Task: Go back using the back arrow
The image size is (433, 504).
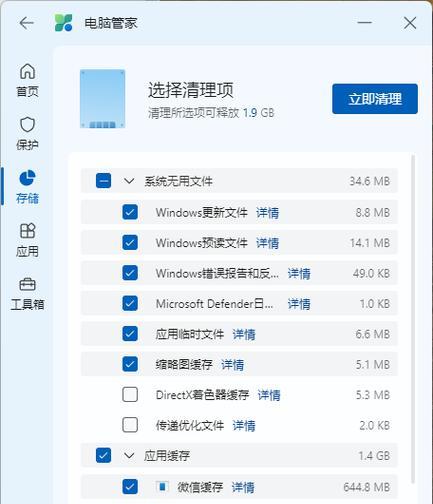Action: (27, 23)
